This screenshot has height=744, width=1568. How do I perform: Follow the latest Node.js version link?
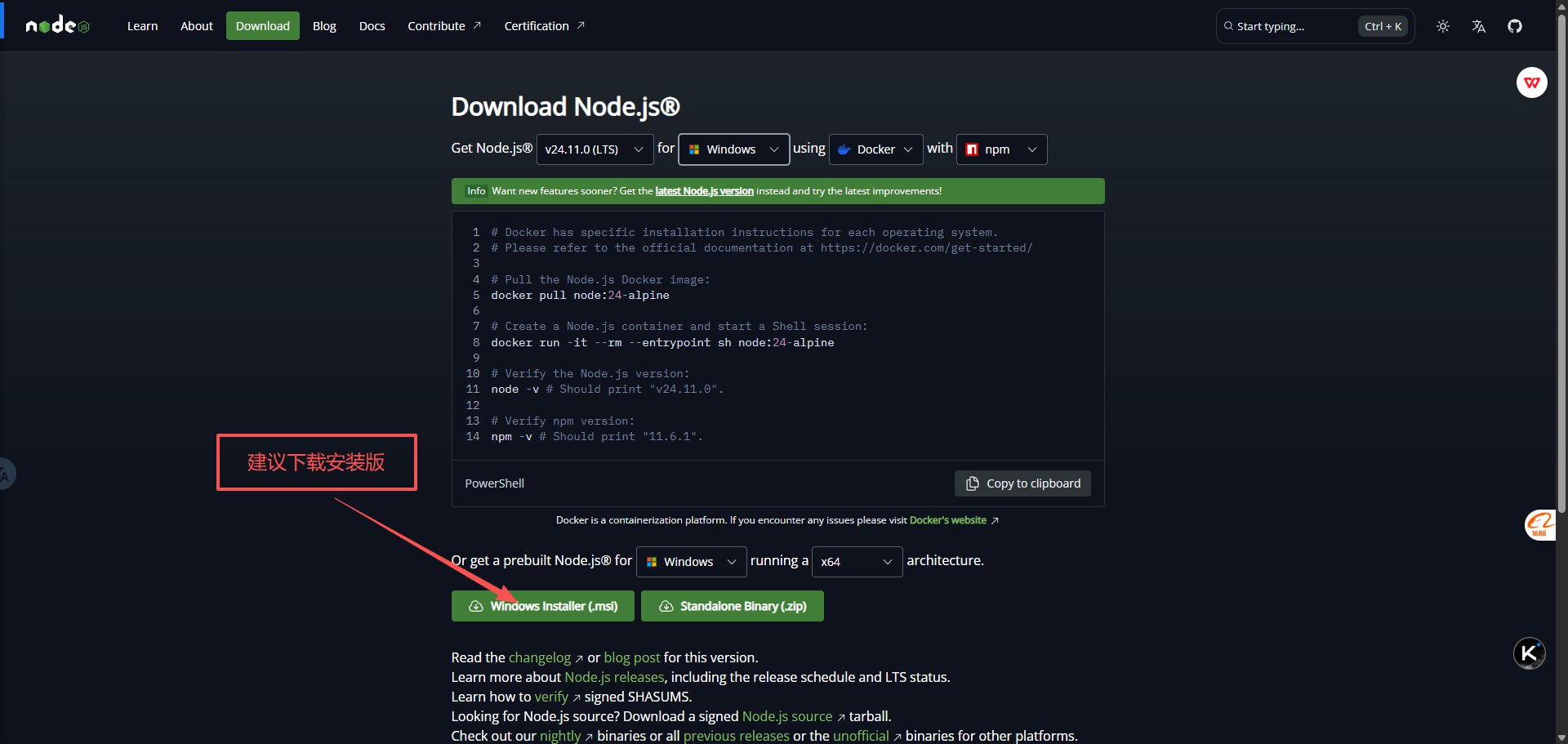[704, 191]
